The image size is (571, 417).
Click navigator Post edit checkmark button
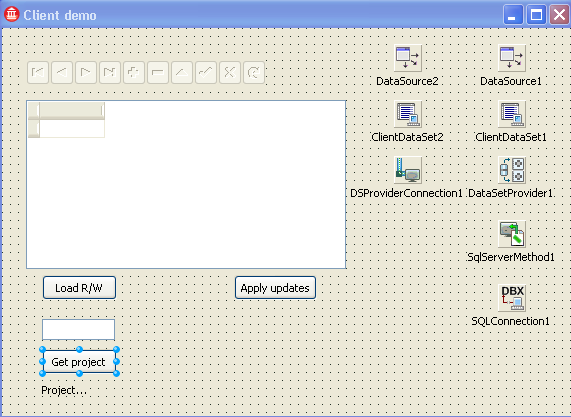[206, 72]
